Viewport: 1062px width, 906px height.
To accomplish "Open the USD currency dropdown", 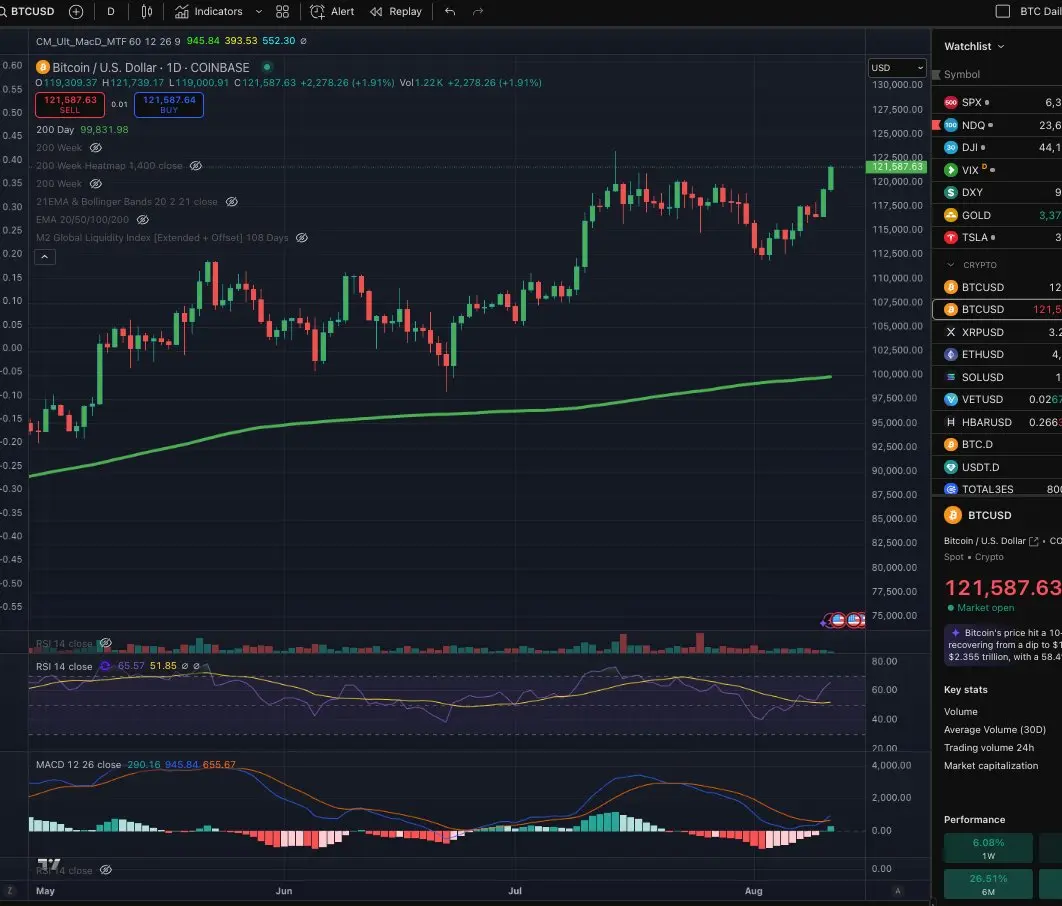I will (897, 68).
